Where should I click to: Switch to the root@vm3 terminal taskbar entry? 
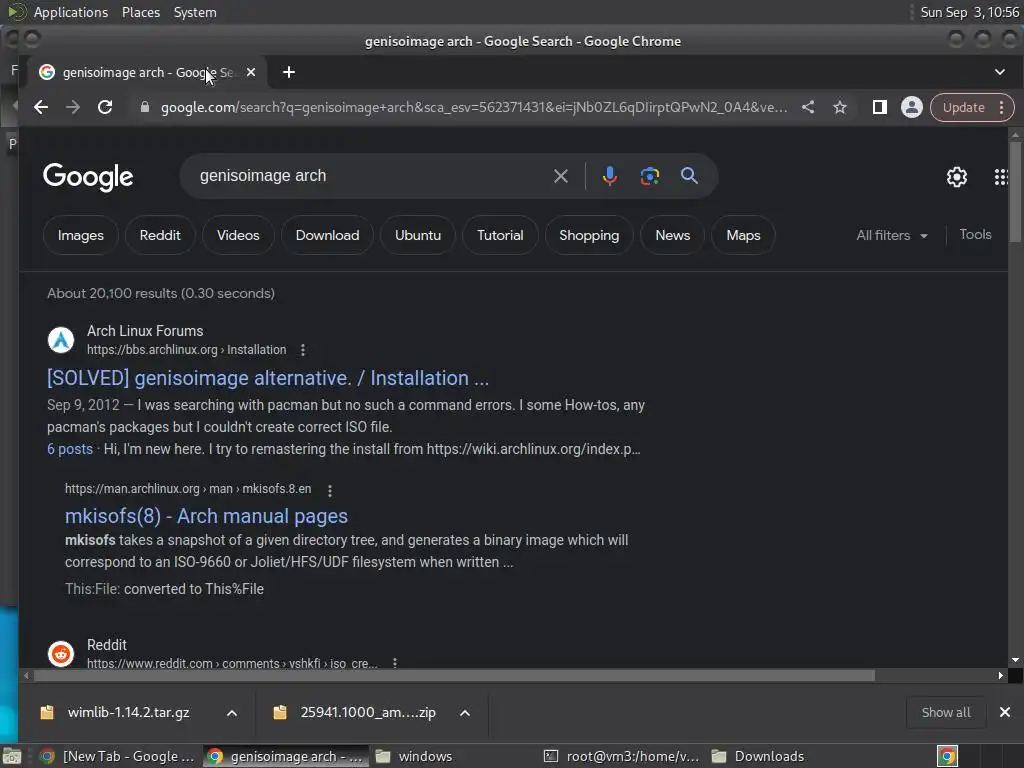tap(622, 756)
